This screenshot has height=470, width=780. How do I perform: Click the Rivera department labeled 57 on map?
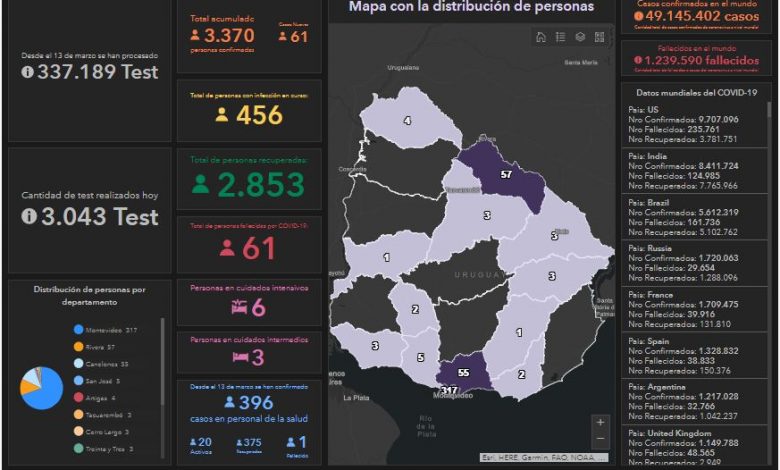tap(506, 176)
